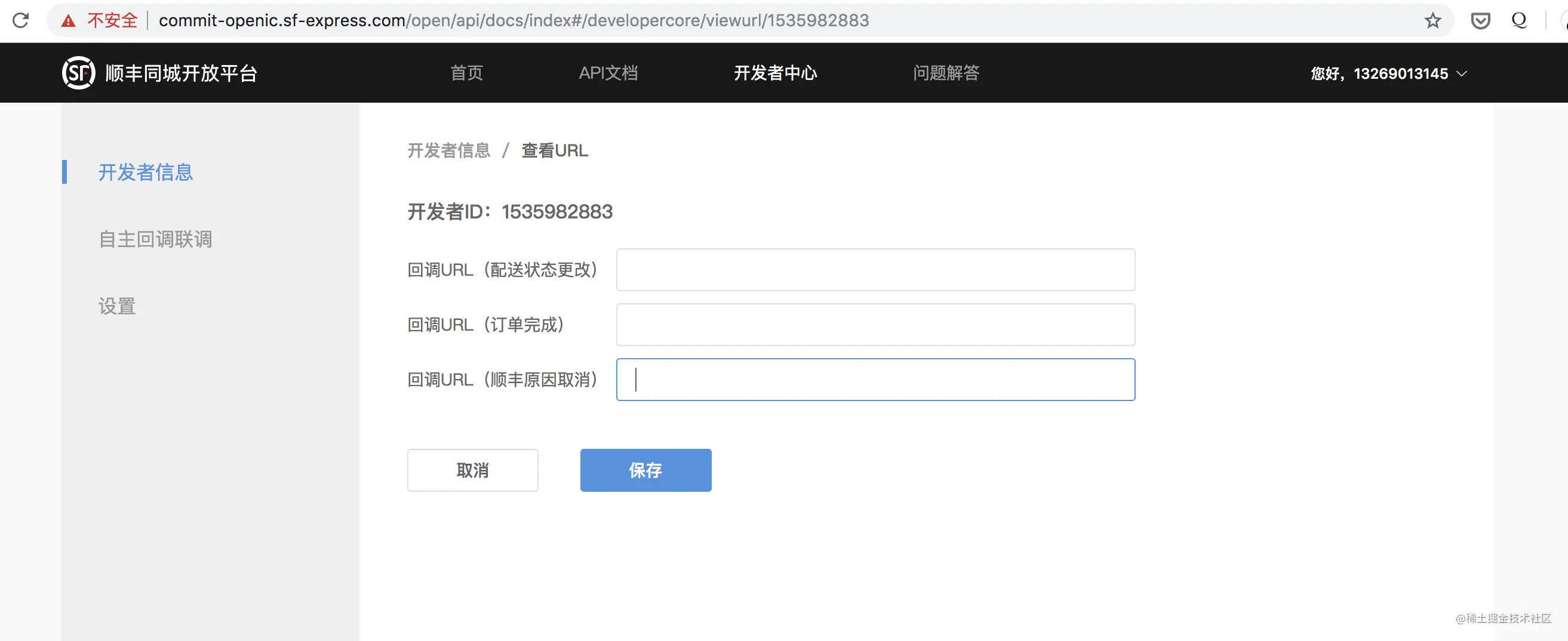Click the 取消 button
Viewport: 1568px width, 641px height.
[x=472, y=470]
